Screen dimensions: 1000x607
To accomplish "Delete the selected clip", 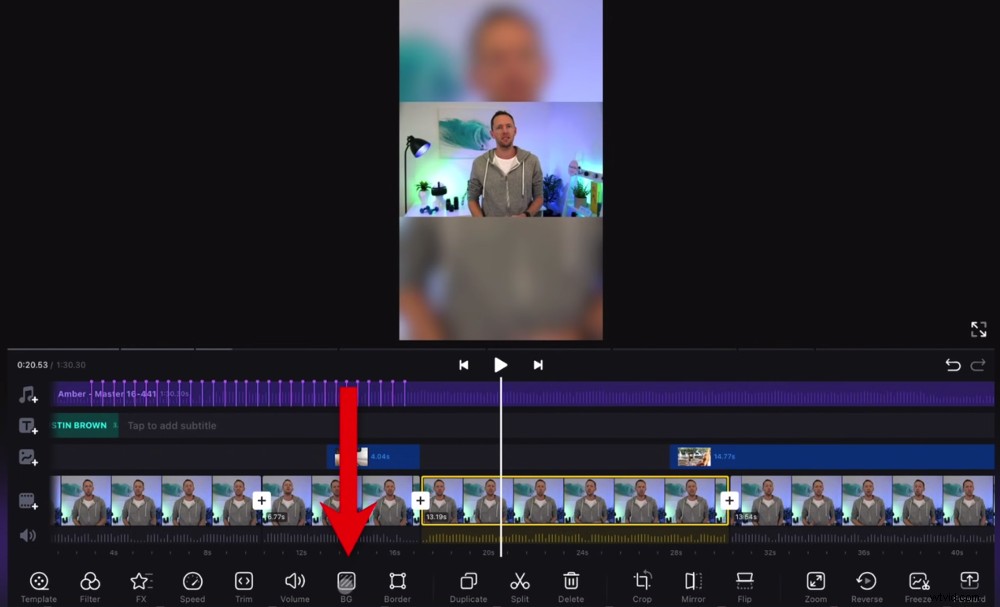I will (x=570, y=585).
